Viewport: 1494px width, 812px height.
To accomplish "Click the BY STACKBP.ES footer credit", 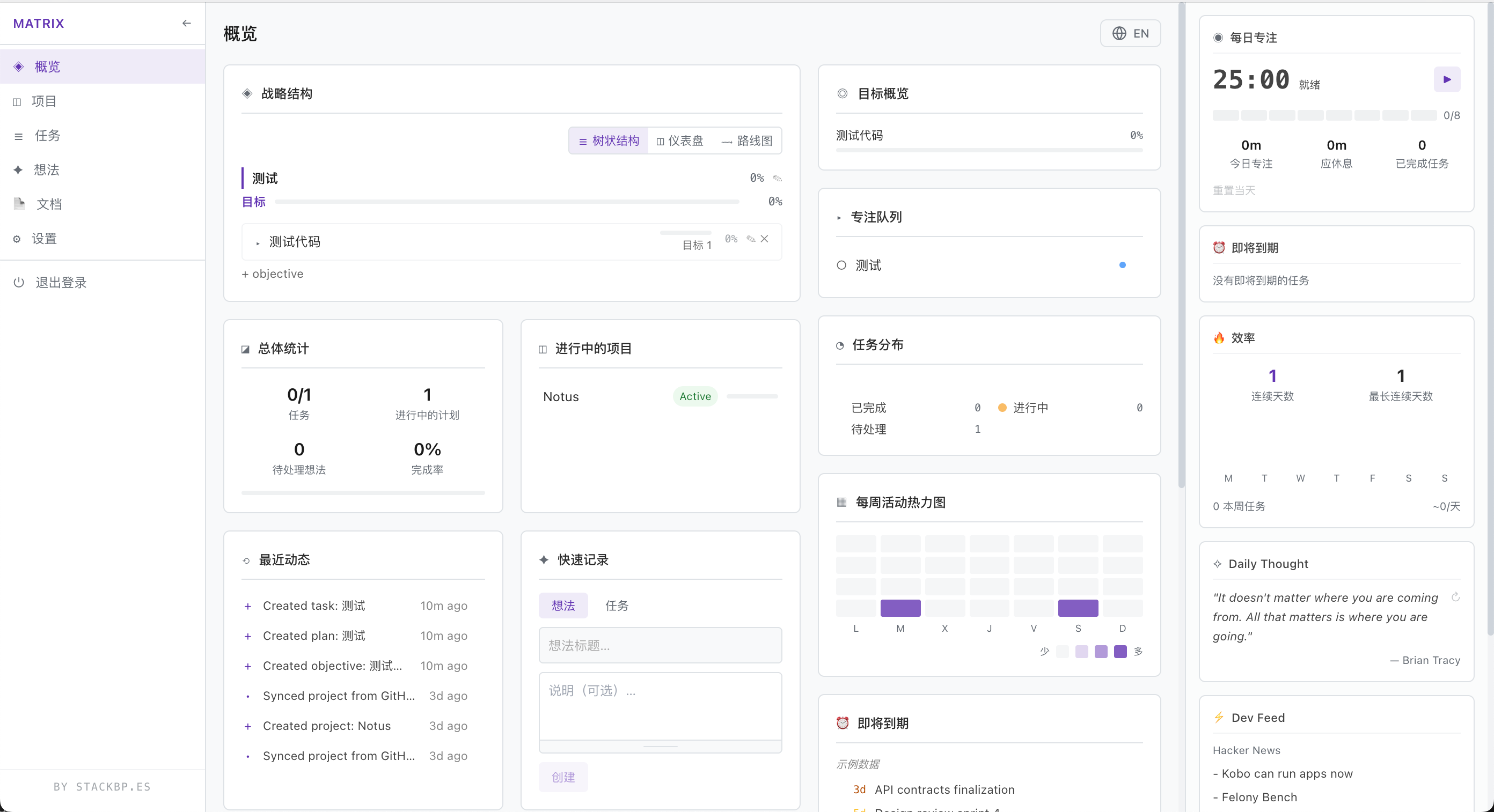I will (102, 786).
